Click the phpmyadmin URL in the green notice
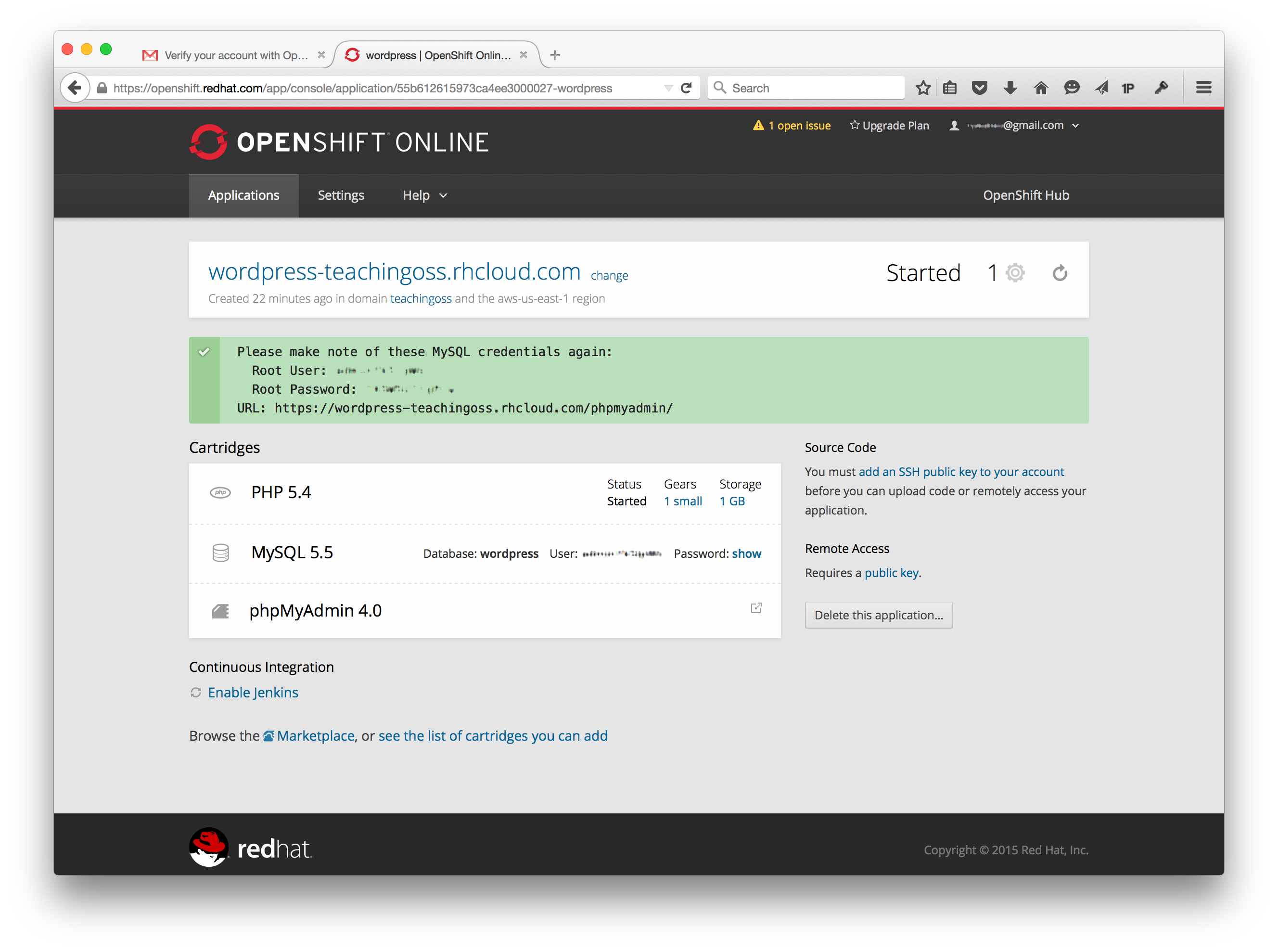This screenshot has height=952, width=1278. point(473,408)
